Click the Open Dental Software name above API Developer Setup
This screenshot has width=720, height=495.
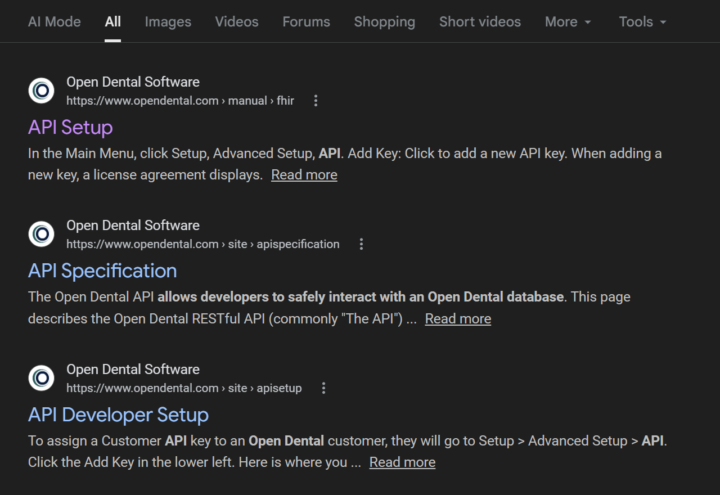click(133, 369)
